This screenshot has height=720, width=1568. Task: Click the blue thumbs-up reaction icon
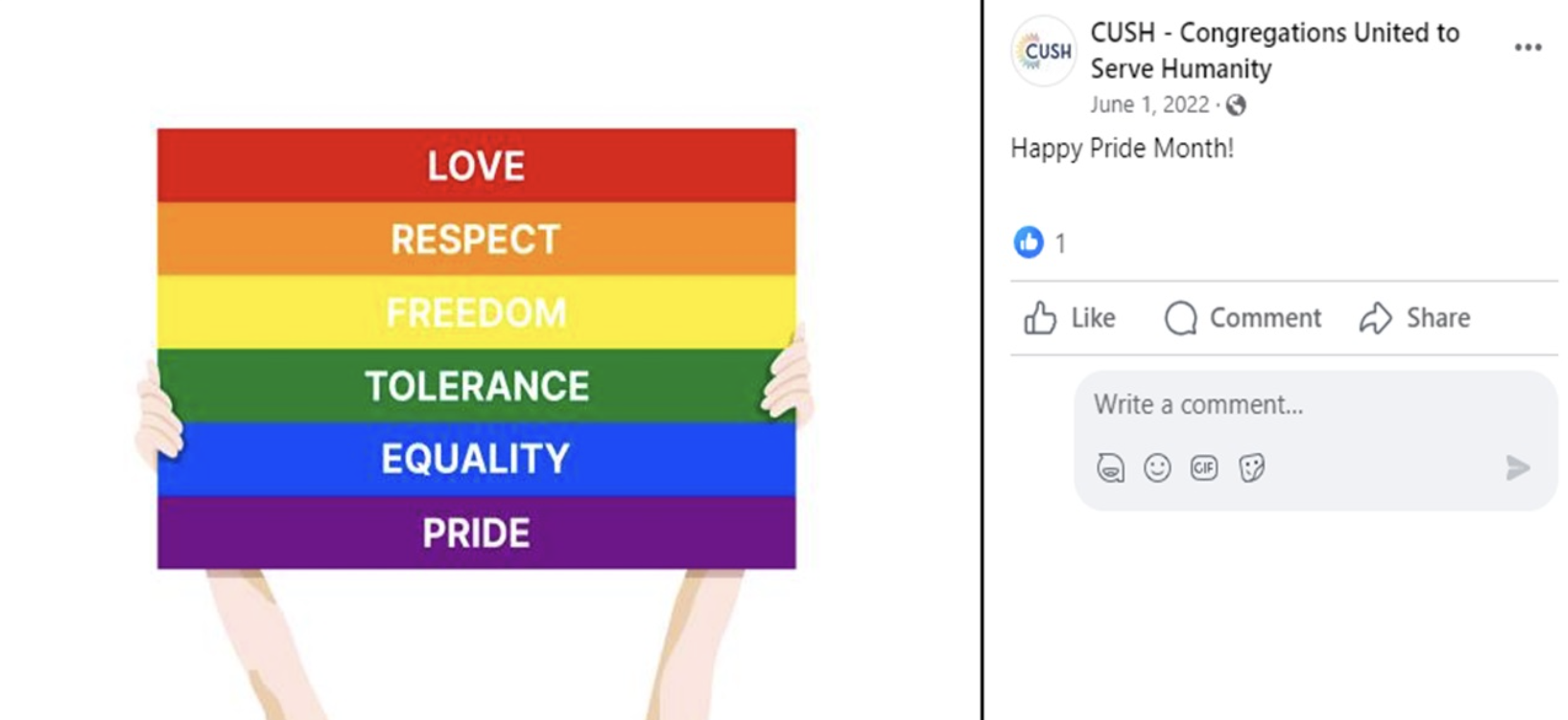[1028, 243]
